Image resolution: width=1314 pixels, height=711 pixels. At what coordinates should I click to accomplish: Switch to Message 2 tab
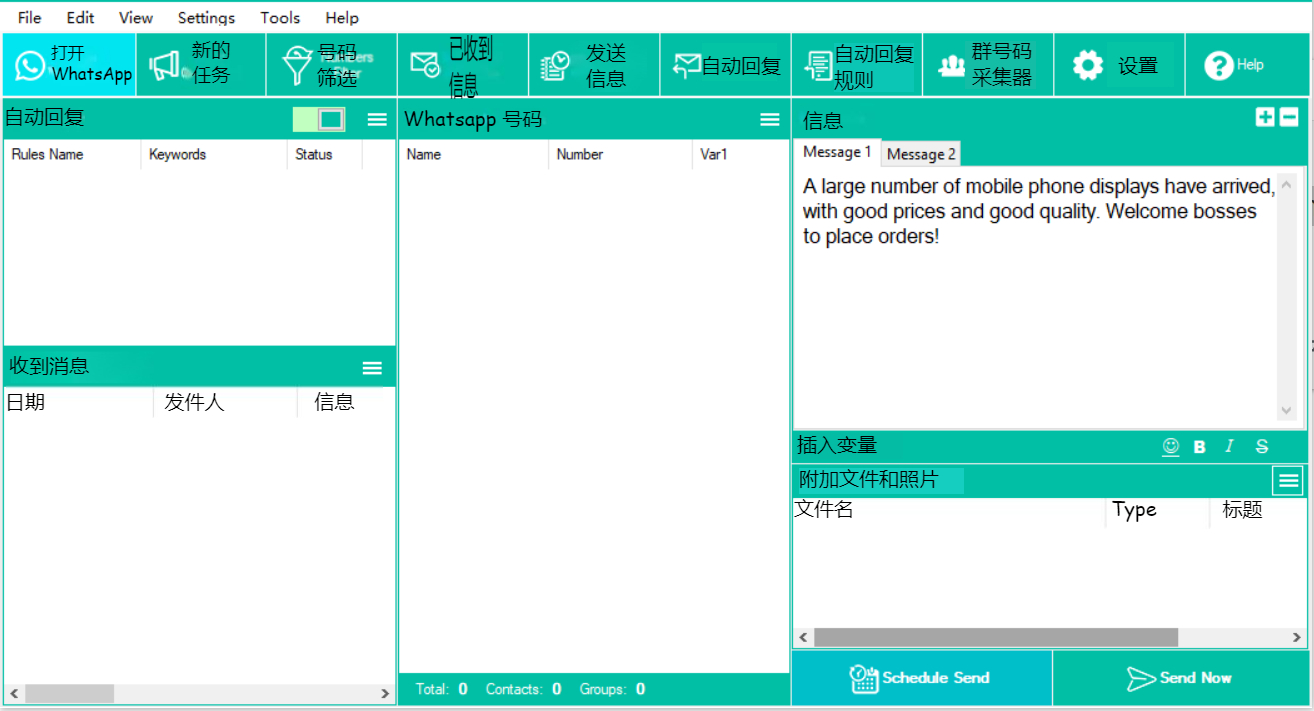(921, 154)
